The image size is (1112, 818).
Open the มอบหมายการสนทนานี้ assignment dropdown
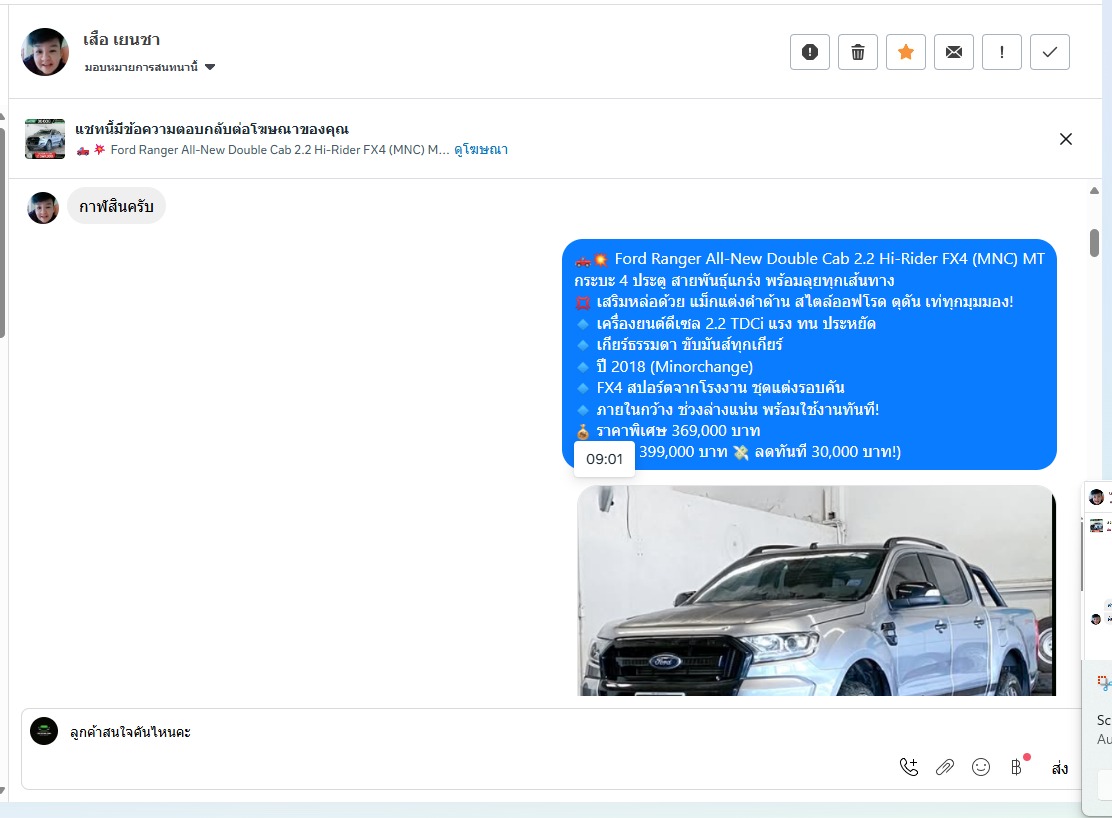(150, 67)
